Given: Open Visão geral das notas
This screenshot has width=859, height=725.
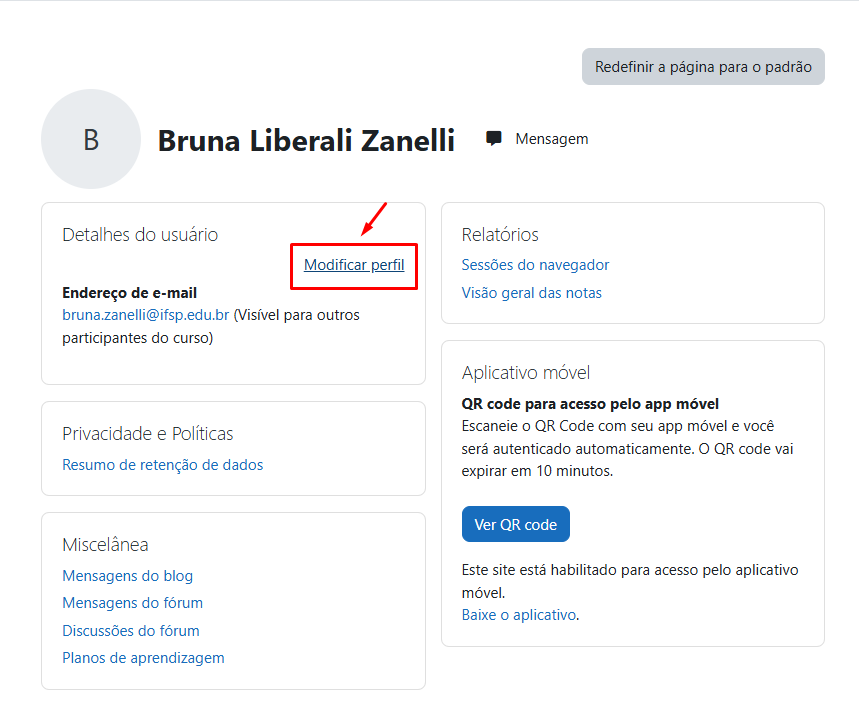Looking at the screenshot, I should point(531,293).
